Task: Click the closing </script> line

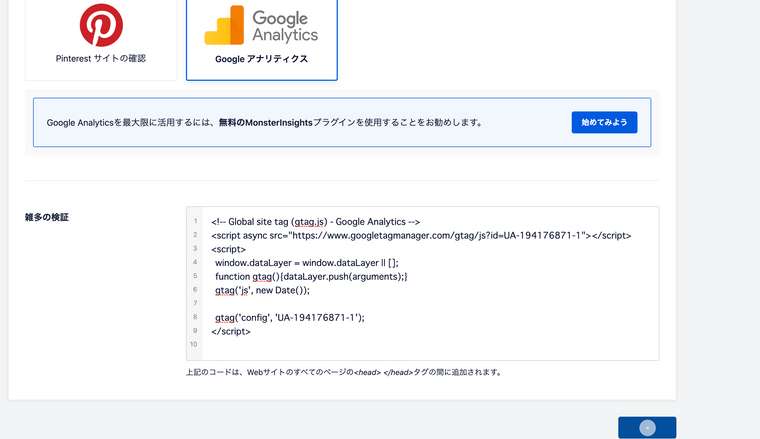Action: pyautogui.click(x=231, y=331)
